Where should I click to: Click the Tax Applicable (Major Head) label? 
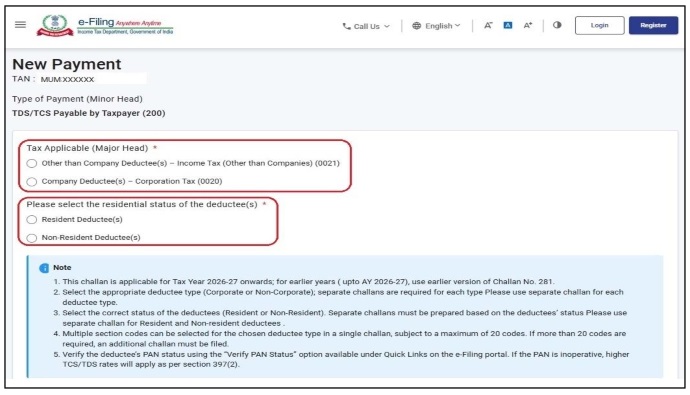87,148
